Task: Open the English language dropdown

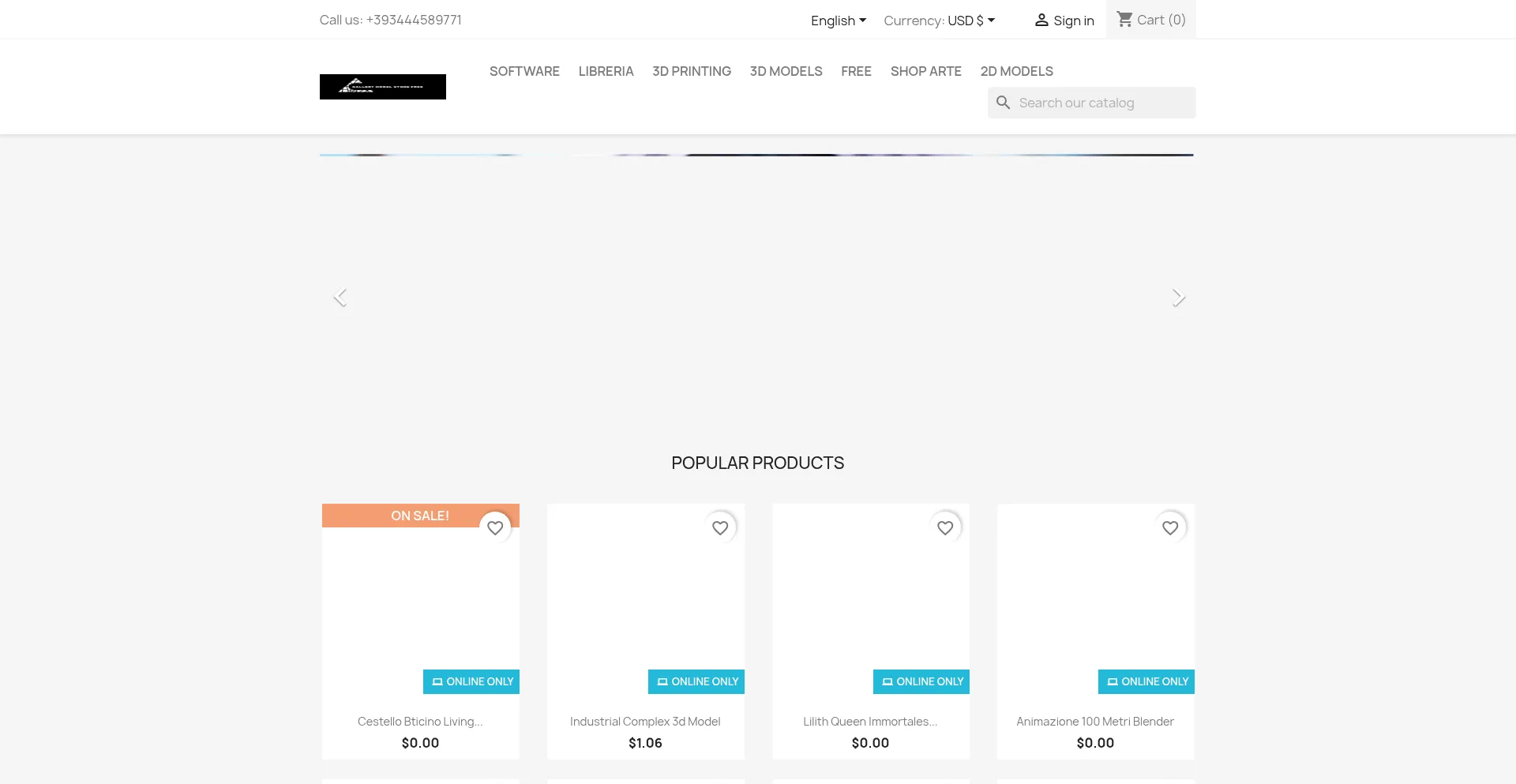Action: click(839, 21)
